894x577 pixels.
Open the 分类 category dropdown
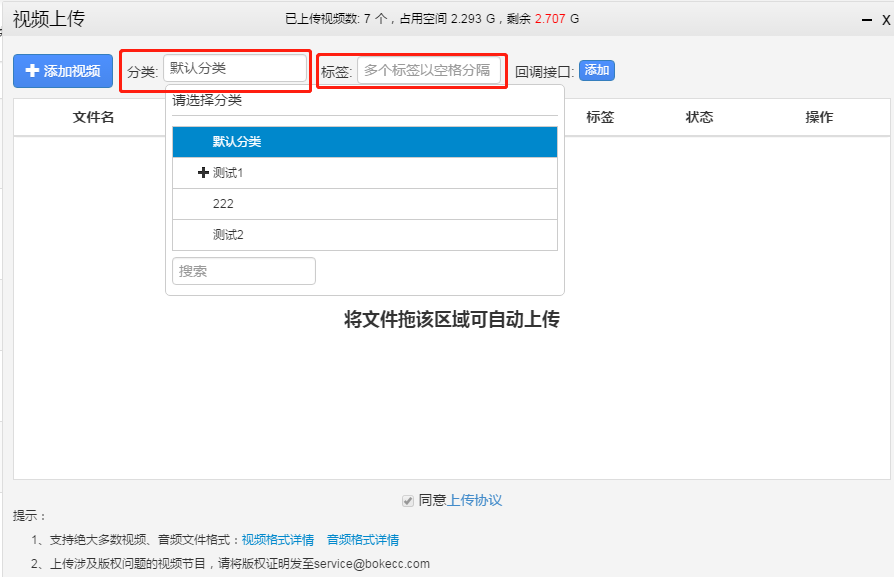(235, 68)
